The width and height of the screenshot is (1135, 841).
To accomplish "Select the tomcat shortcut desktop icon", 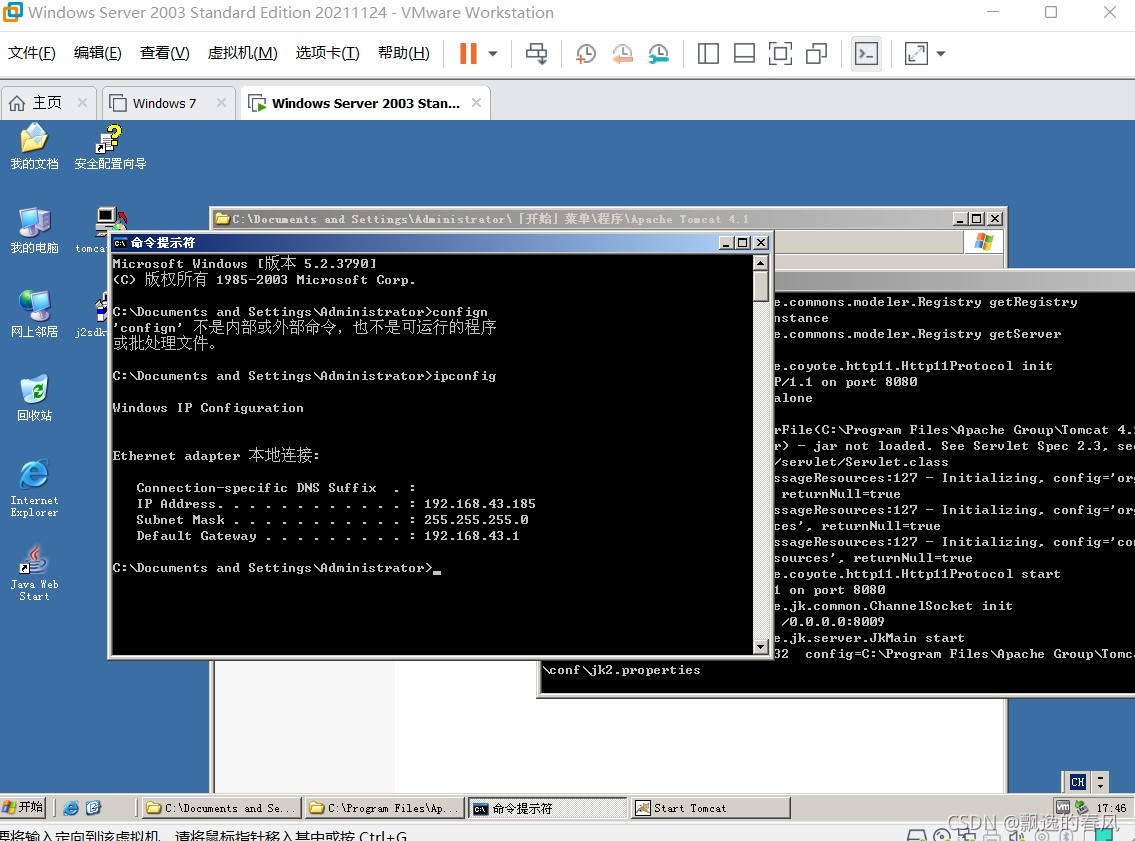I will (x=94, y=230).
